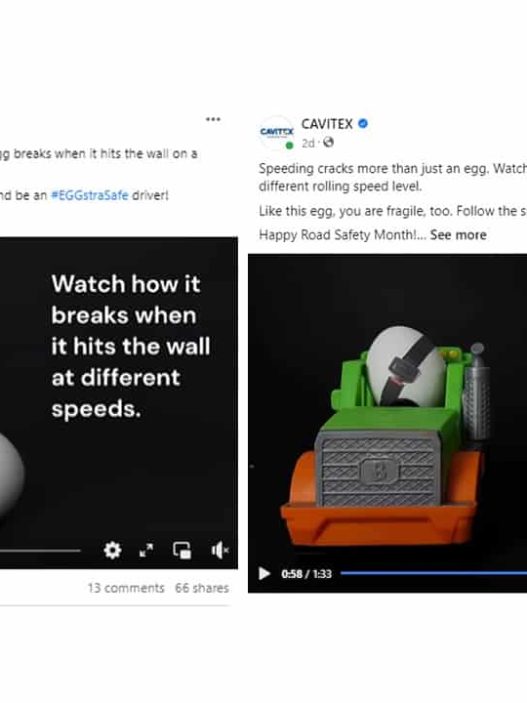
Task: Open the three-dot post options menu
Action: click(213, 119)
